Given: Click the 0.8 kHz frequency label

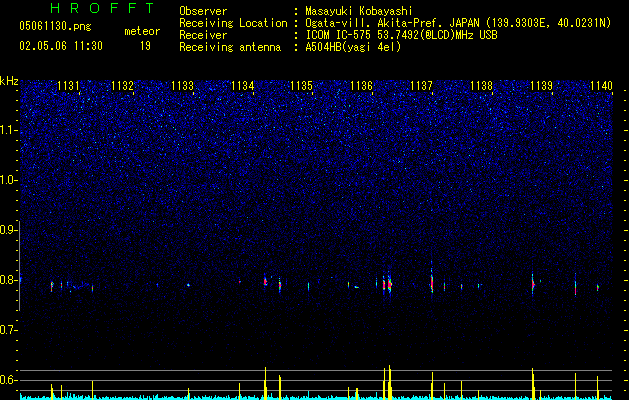Looking at the screenshot, I should [x=8, y=280].
